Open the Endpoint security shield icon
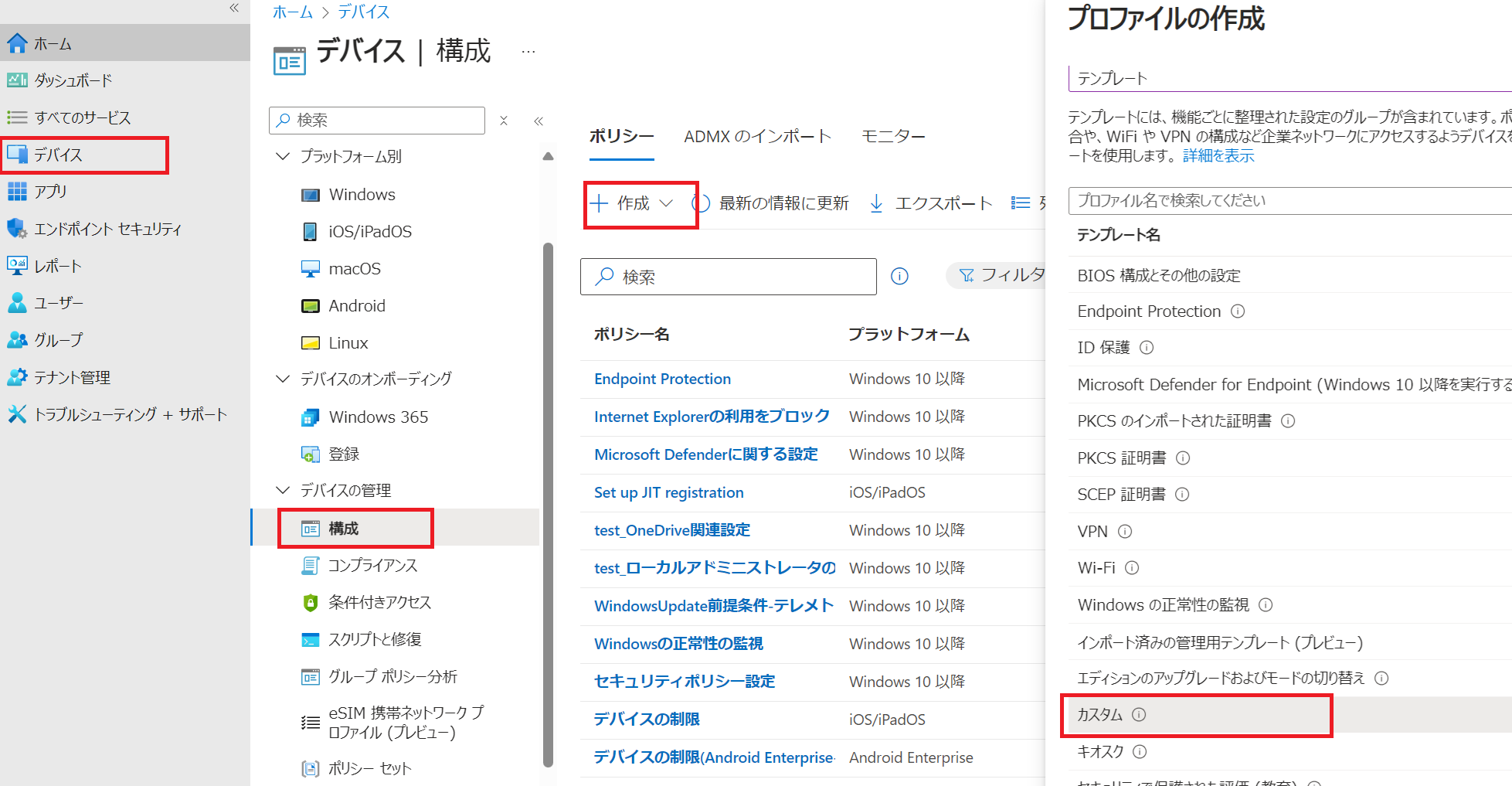 pyautogui.click(x=17, y=228)
